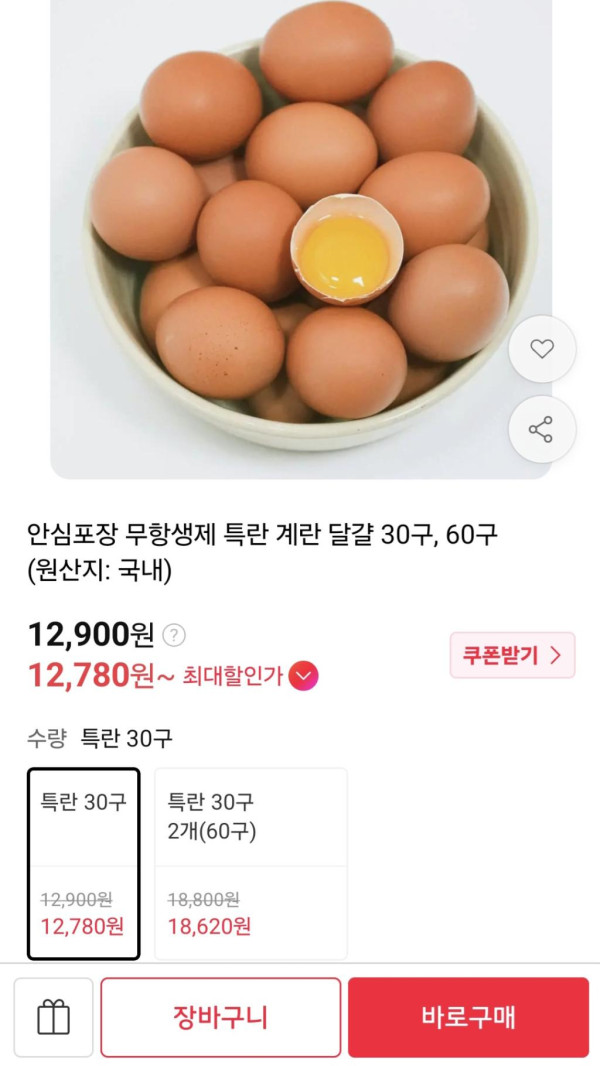Click the (원산지: 국내) origin text
The height and width of the screenshot is (1066, 600).
[100, 571]
